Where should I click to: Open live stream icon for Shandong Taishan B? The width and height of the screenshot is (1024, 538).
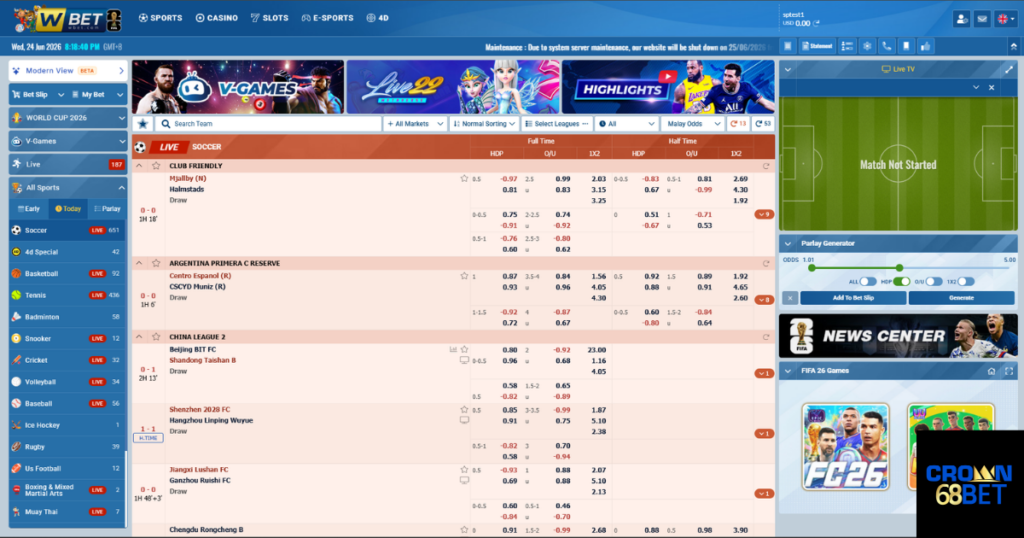[464, 360]
